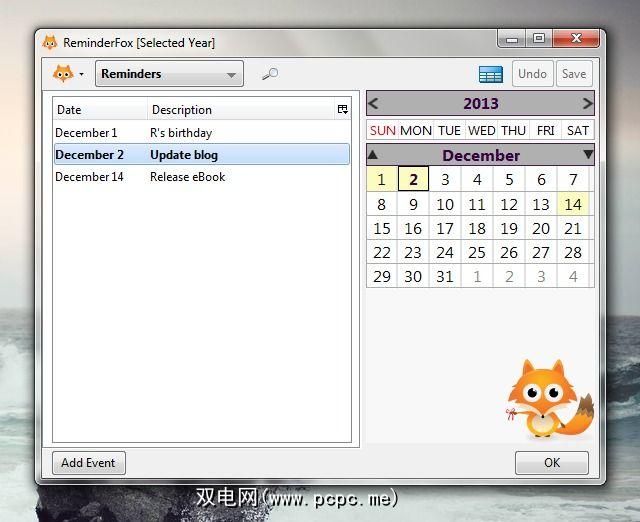
Task: Click the ReminderFox title bar fox icon
Action: tap(50, 42)
